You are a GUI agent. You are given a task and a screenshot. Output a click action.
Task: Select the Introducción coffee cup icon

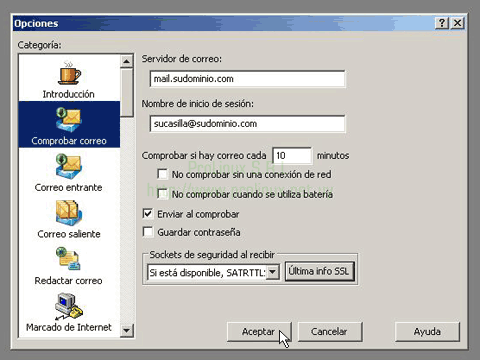coord(69,73)
